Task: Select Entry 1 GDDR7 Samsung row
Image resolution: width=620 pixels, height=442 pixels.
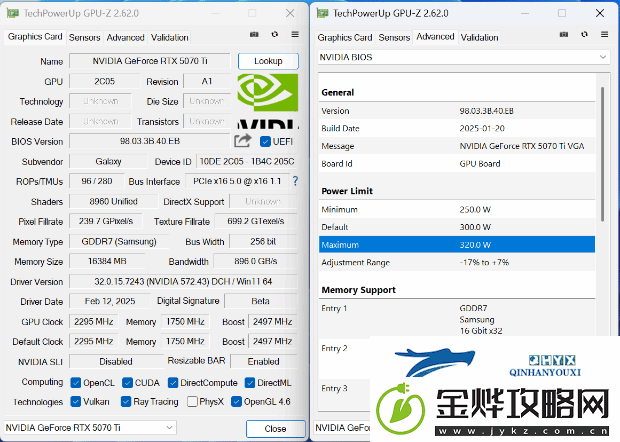Action: tap(457, 319)
